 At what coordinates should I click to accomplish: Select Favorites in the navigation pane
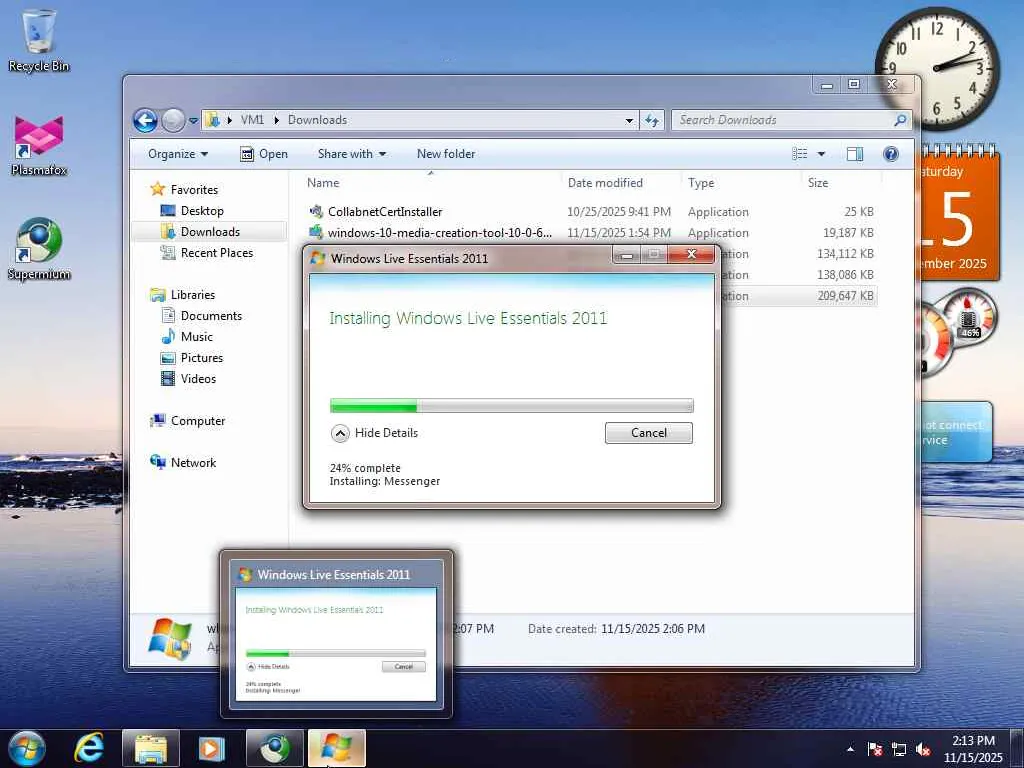tap(194, 190)
